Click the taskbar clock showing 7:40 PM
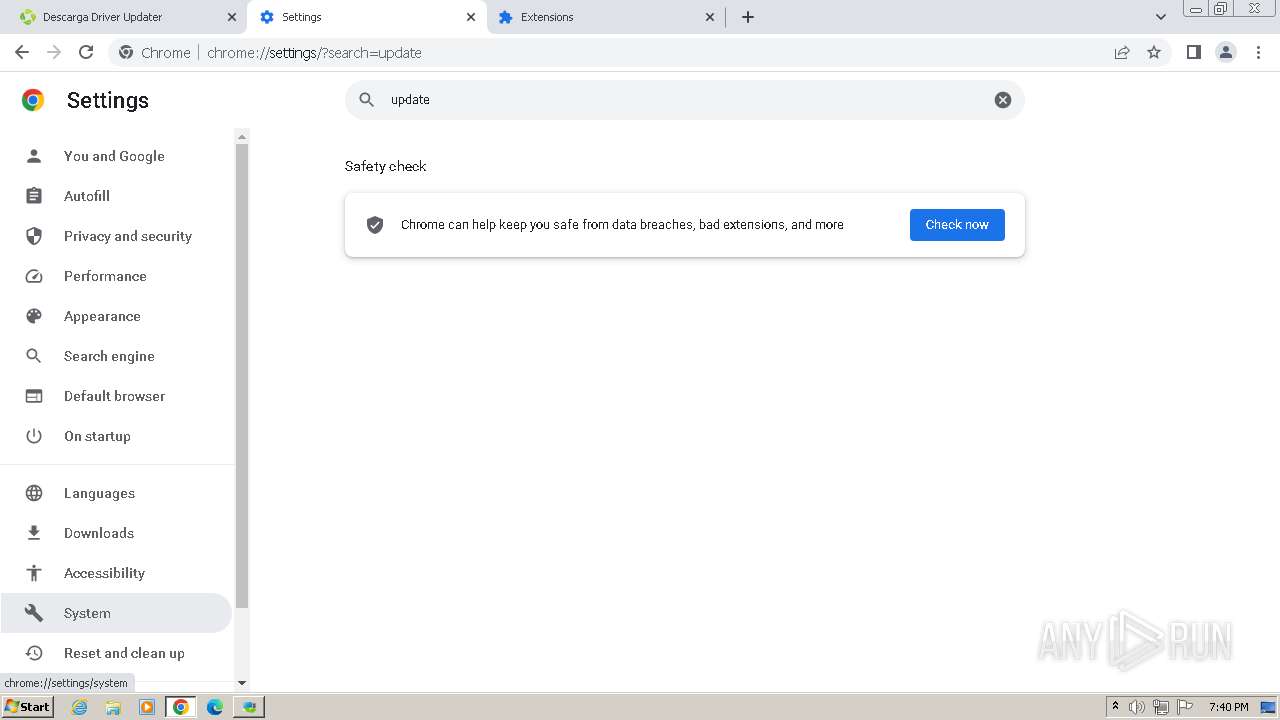 [1228, 707]
